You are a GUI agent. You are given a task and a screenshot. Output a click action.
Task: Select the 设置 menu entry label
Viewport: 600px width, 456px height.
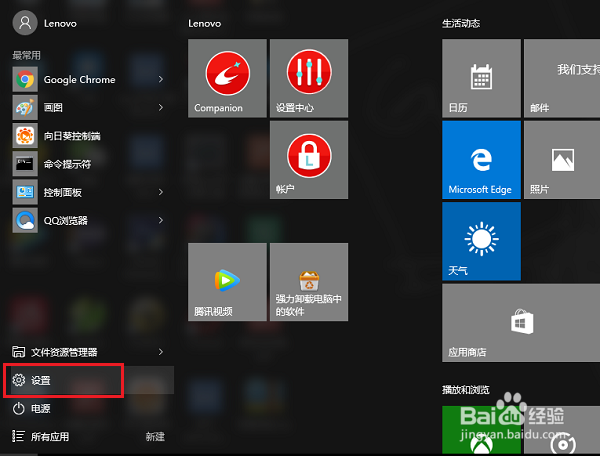(x=41, y=381)
